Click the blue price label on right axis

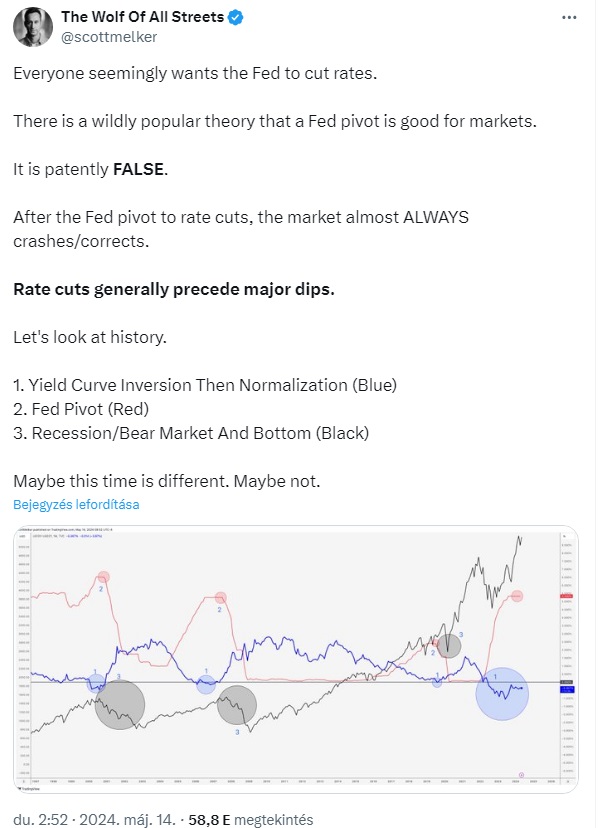click(x=567, y=689)
